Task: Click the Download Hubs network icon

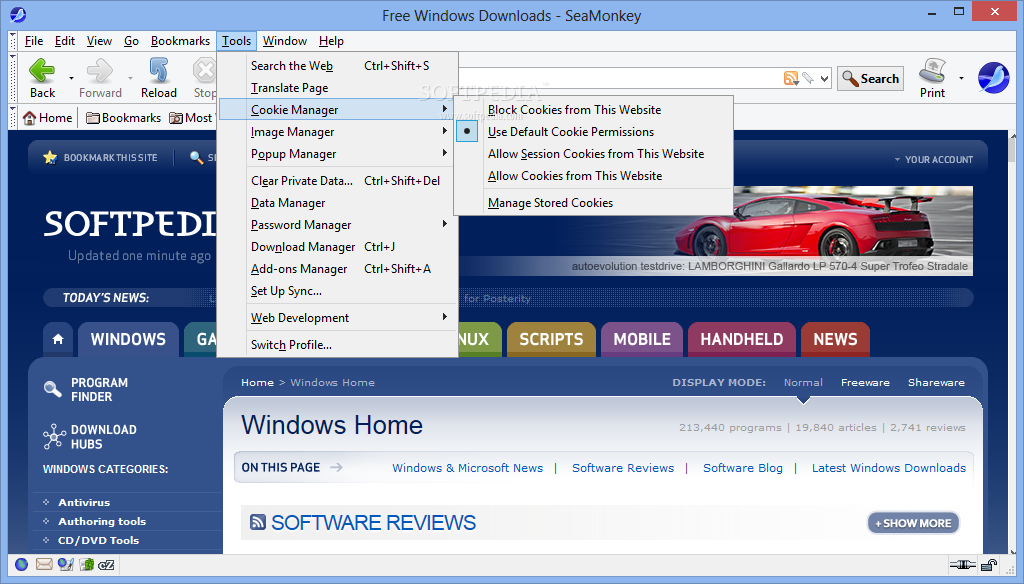Action: pos(54,436)
